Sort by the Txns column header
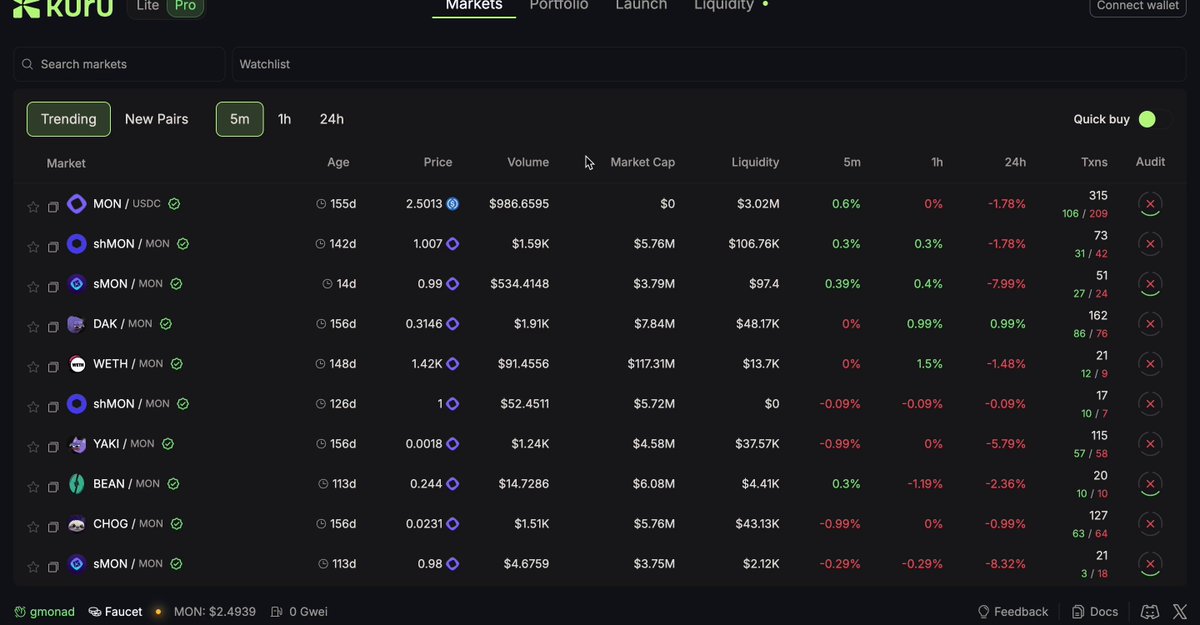 (x=1094, y=162)
